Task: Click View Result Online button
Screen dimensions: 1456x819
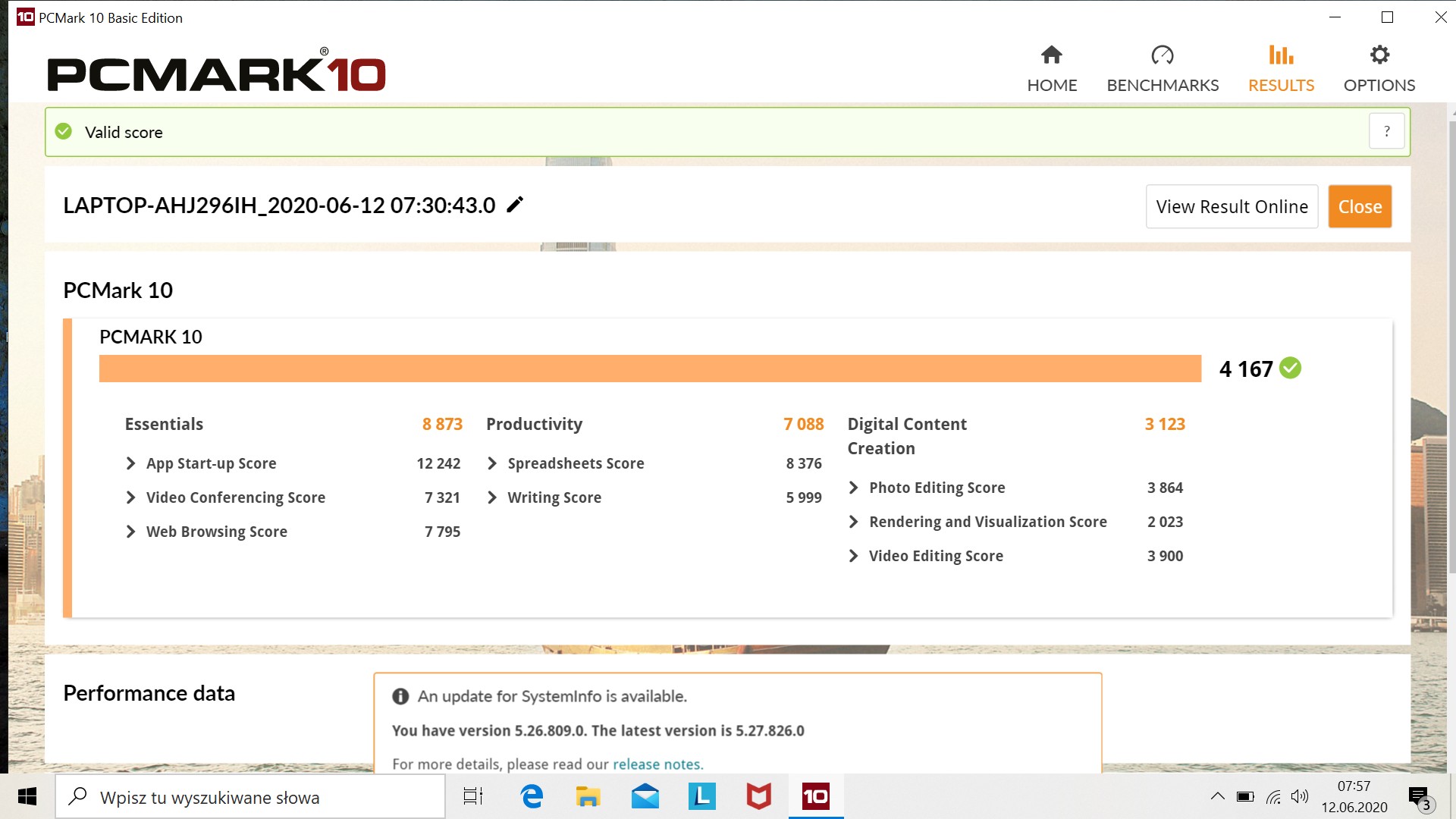Action: pos(1232,206)
